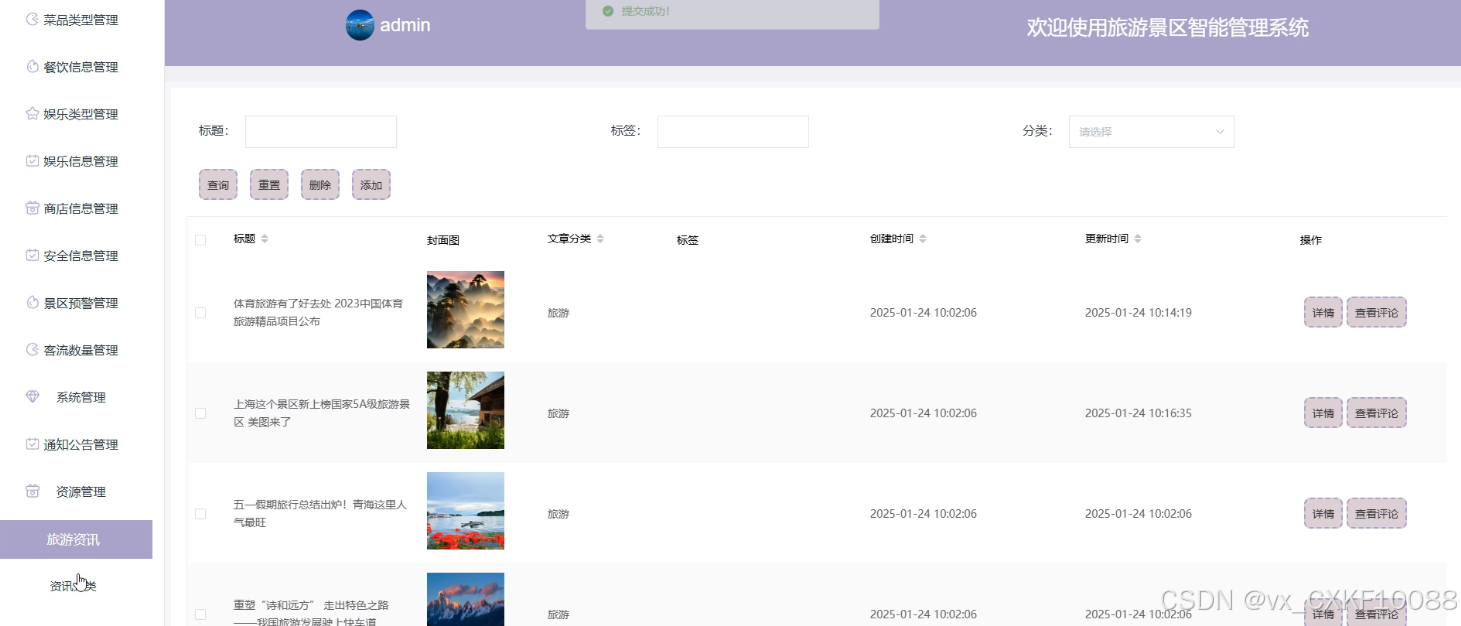Open the misty mountain cover thumbnail
Screen dimensions: 1461x626
point(466,310)
